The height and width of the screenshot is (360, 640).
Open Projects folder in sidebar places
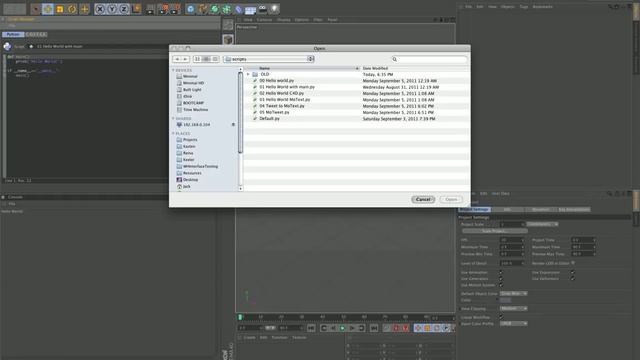click(190, 140)
